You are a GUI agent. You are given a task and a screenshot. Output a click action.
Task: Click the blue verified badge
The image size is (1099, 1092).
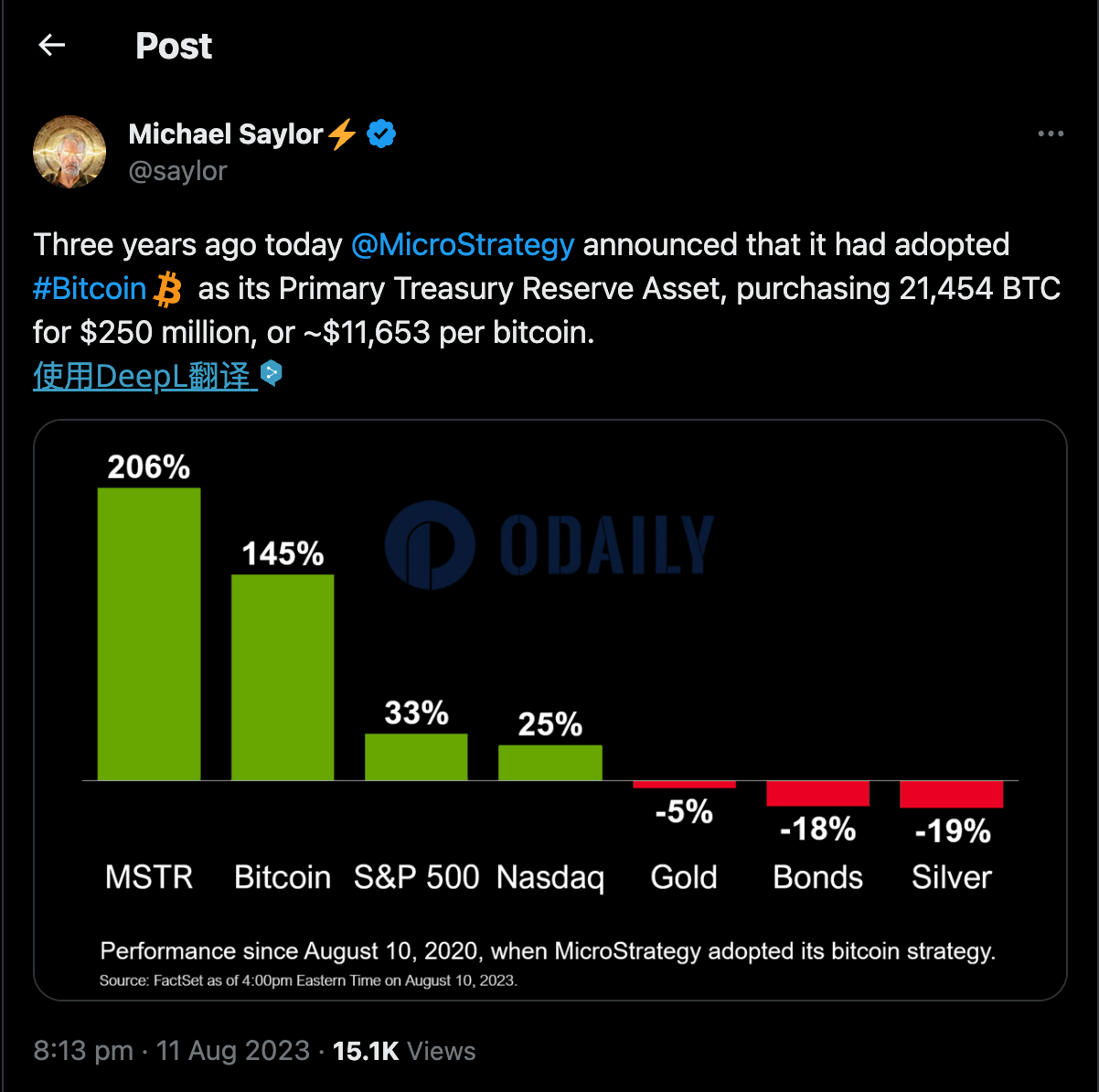pos(381,134)
